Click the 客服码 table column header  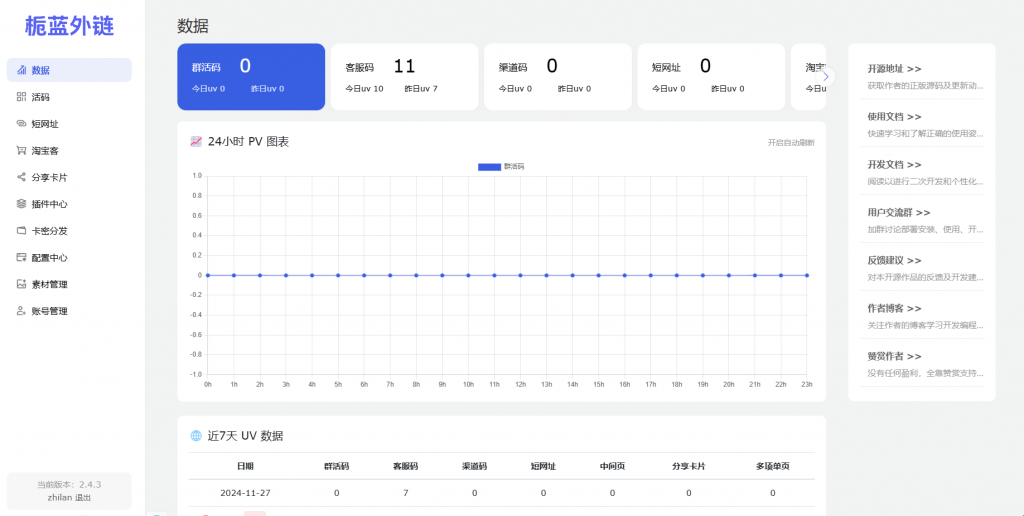(x=406, y=466)
